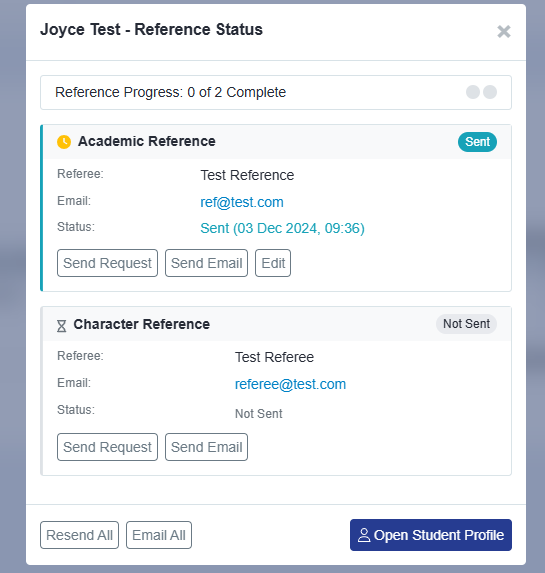Viewport: 545px width, 573px height.
Task: Click the hourglass icon beside Character Reference
Action: pos(61,326)
